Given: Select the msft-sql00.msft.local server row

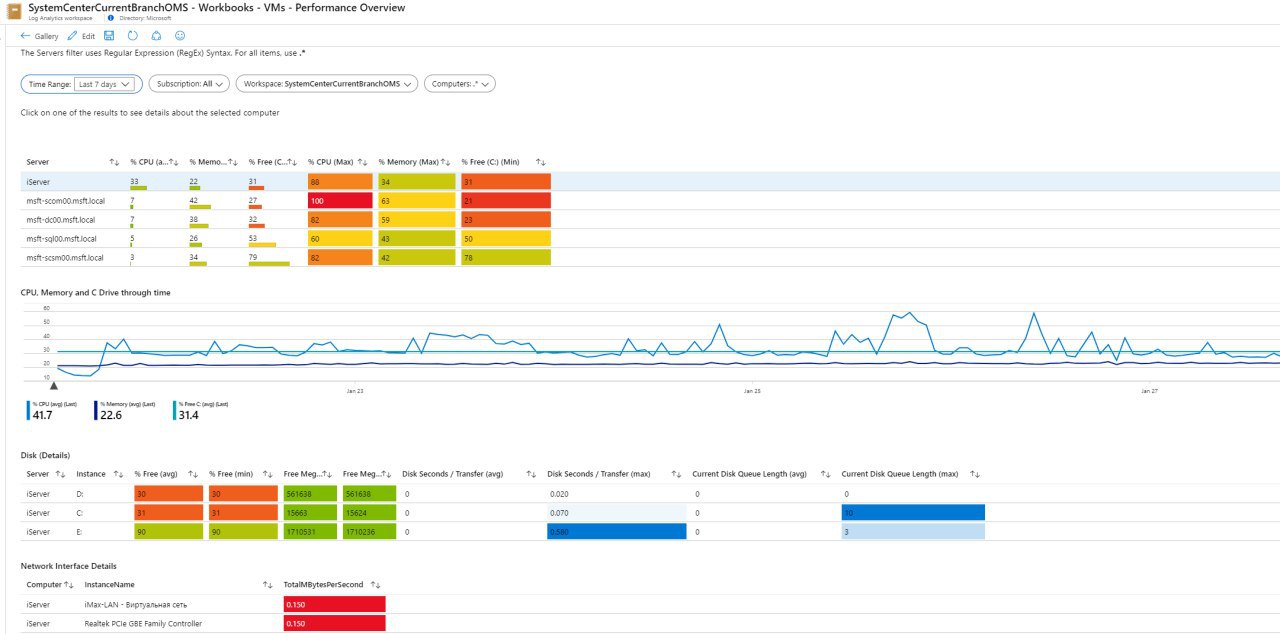Looking at the screenshot, I should pyautogui.click(x=650, y=239).
